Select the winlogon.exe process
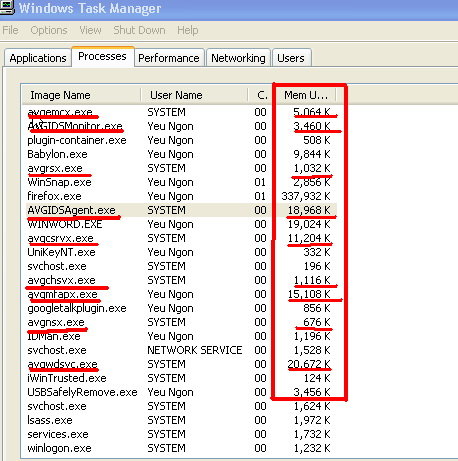The width and height of the screenshot is (458, 461). [x=180, y=448]
